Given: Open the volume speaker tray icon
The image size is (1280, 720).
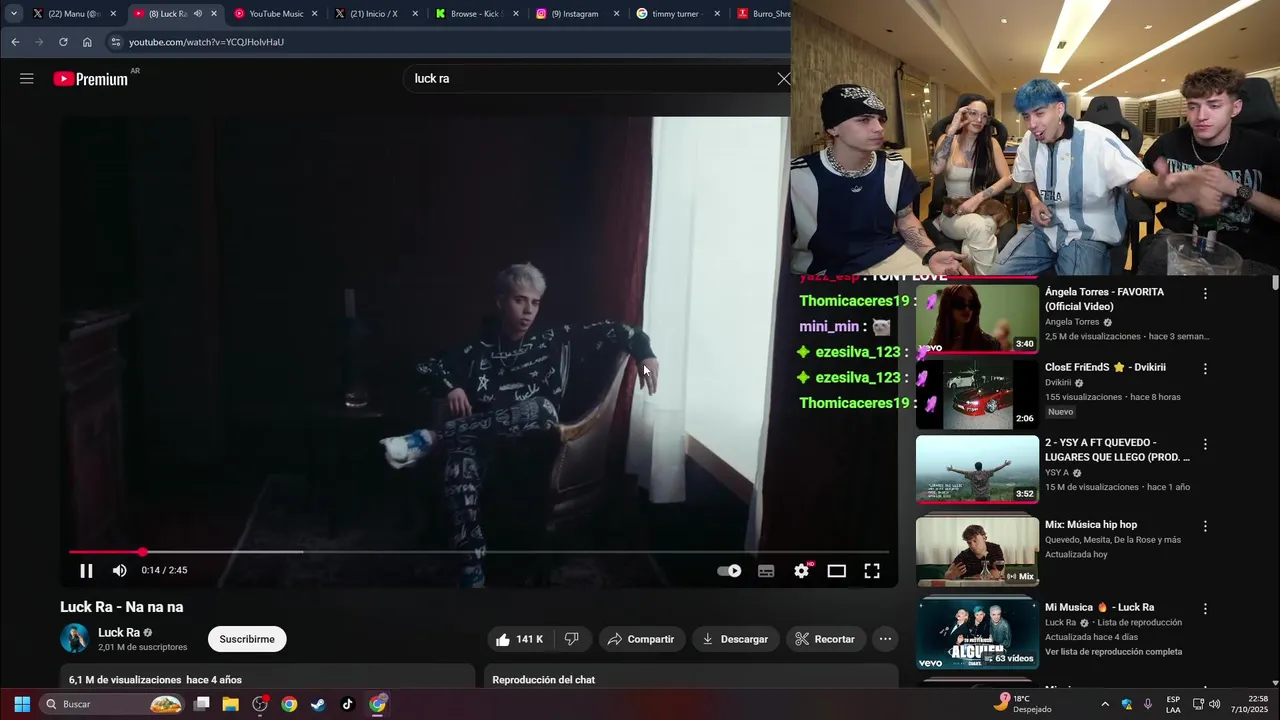Looking at the screenshot, I should pyautogui.click(x=1214, y=704).
